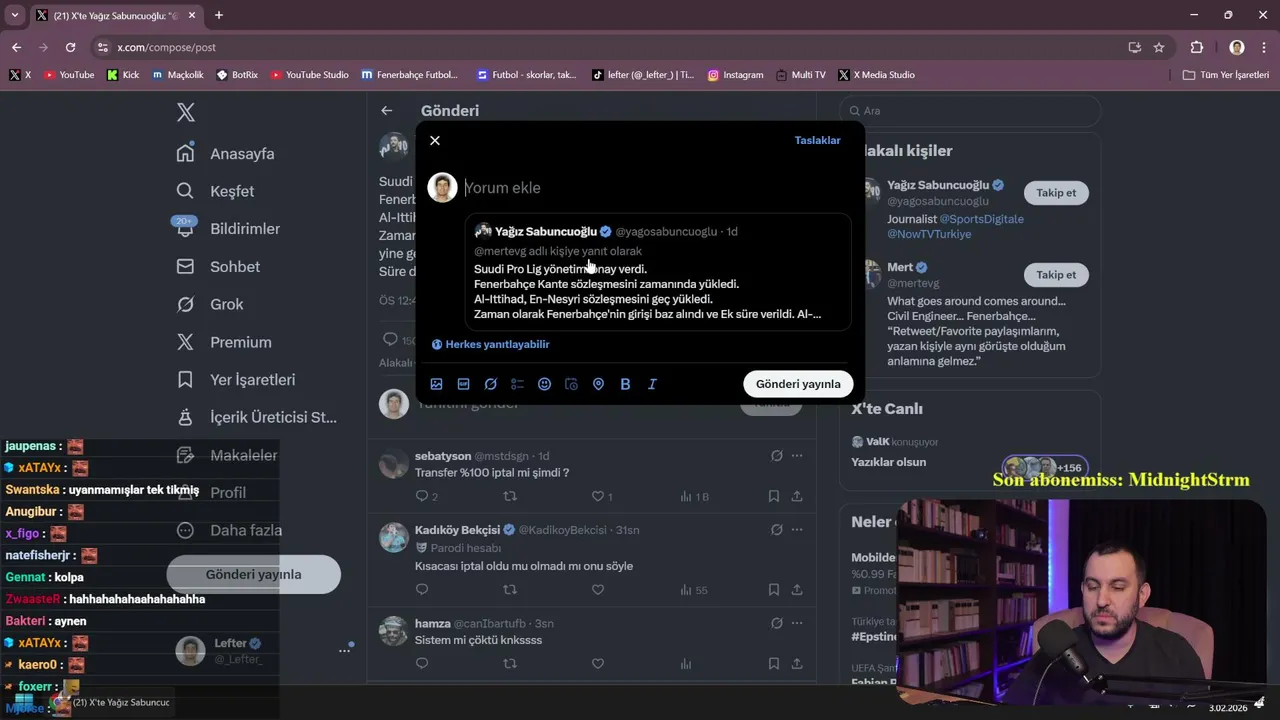The image size is (1280, 720).
Task: Follow Yağız Sabuncuoğlu with Takip et
Action: coord(1056,193)
